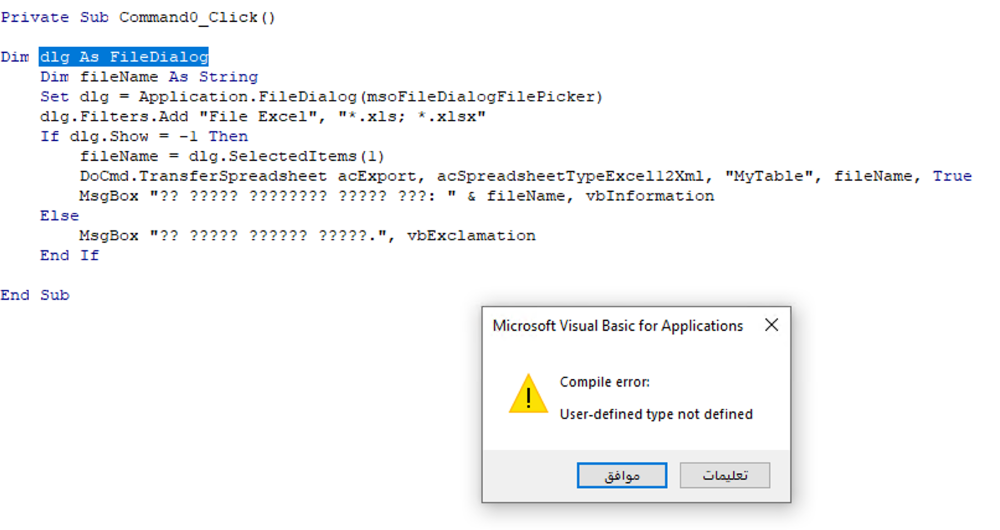Click 'acSpreadsheetTypeExcel12Xml' argument
Viewport: 1000px width, 530px height.
pyautogui.click(x=570, y=176)
